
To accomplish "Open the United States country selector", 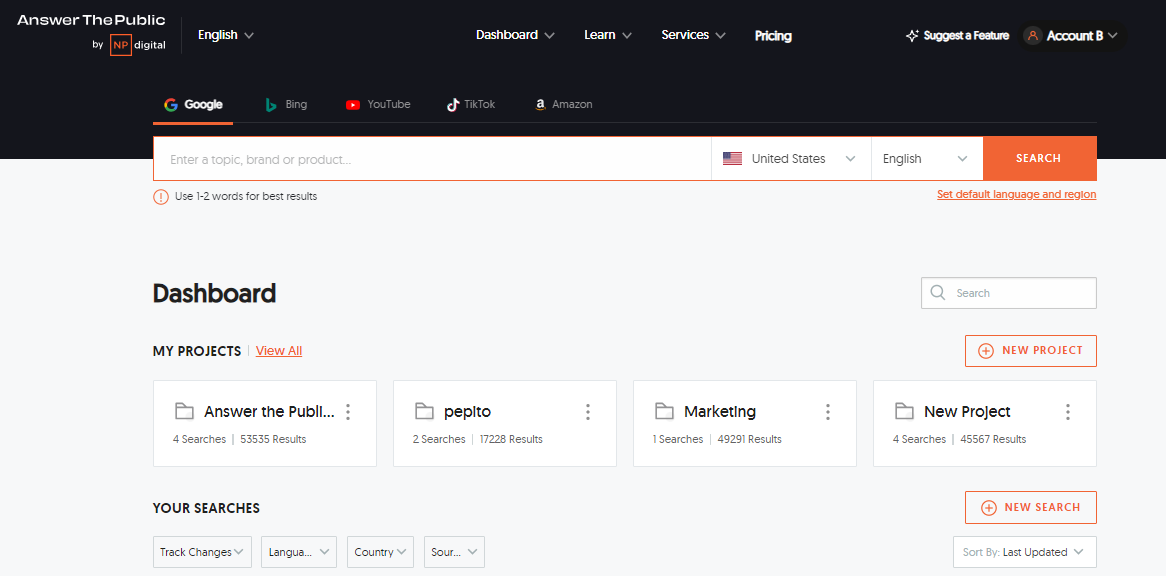I will tap(791, 158).
